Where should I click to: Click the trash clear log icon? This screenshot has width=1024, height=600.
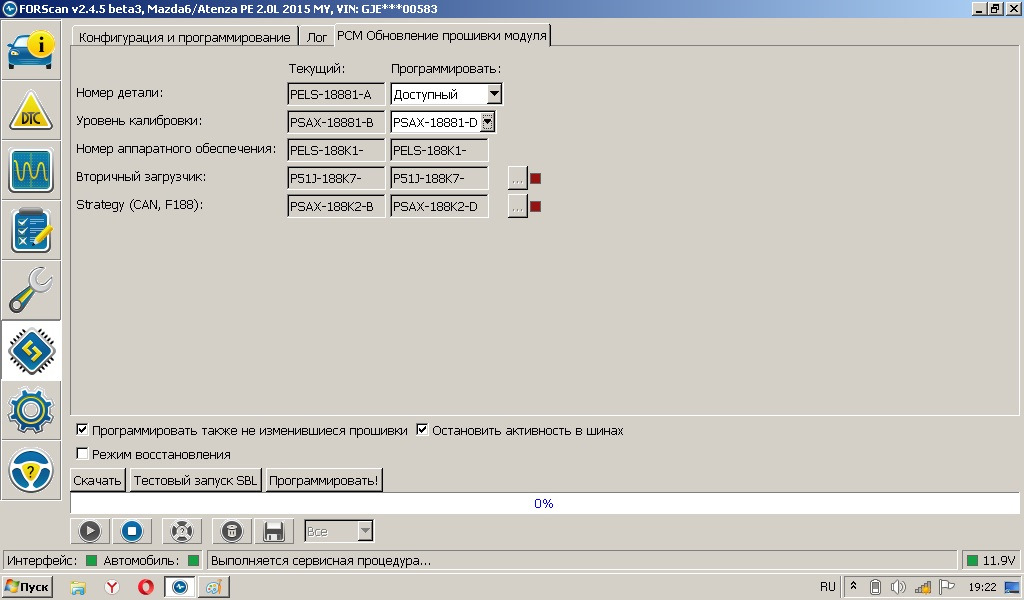(232, 531)
